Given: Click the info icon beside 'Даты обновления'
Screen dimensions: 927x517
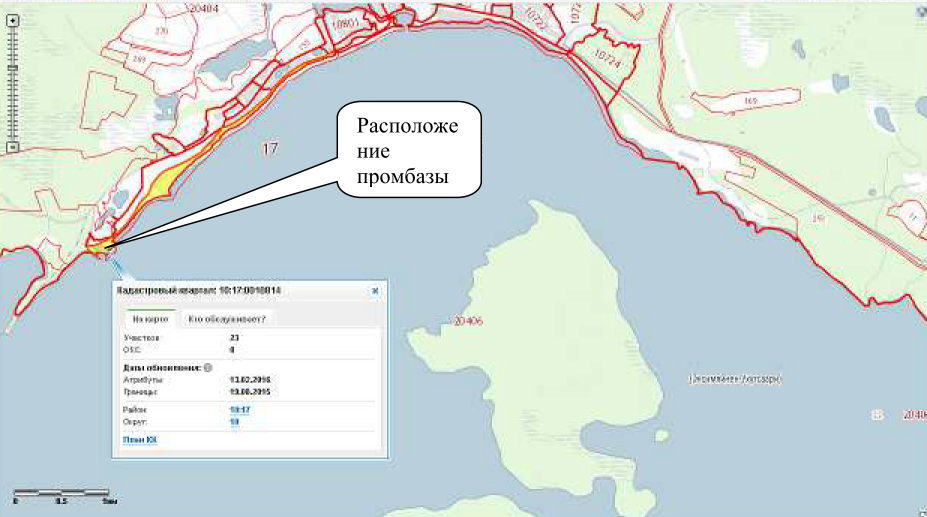Looking at the screenshot, I should point(208,367).
